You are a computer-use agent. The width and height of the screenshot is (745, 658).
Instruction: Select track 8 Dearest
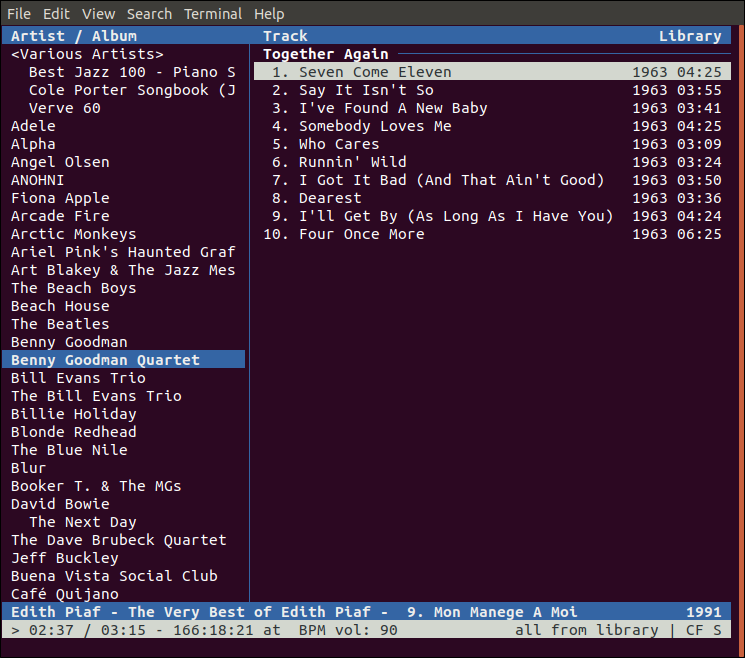pos(492,198)
